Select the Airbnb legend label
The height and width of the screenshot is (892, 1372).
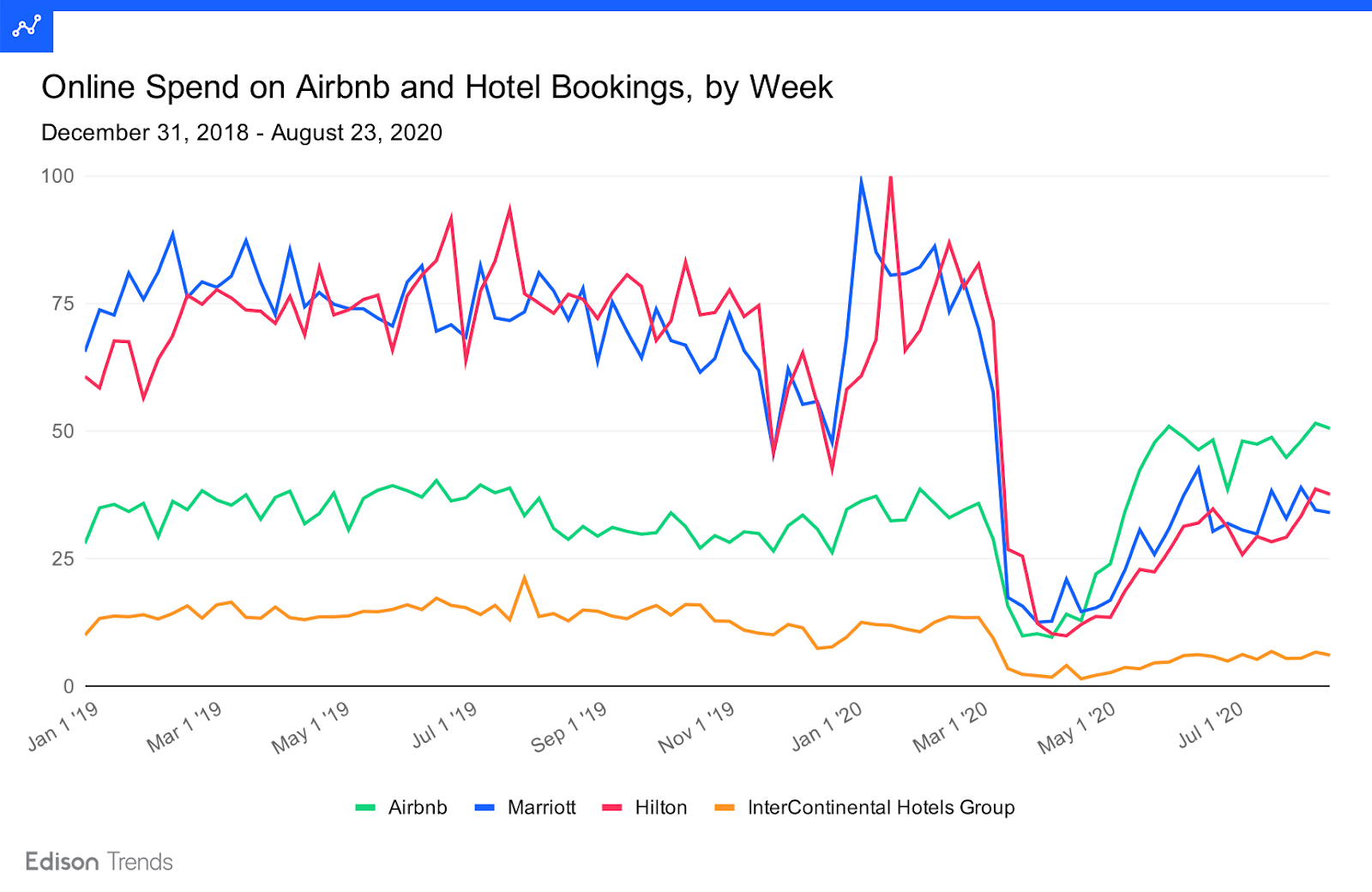418,808
